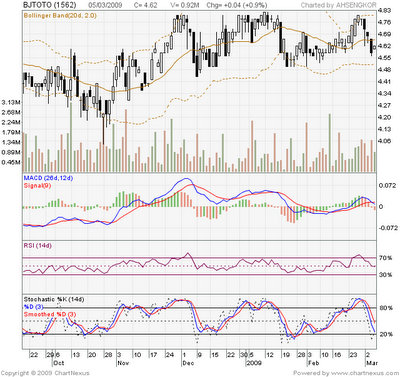Screen dimensions: 400x377
Task: Click the %D (3) legend label
Action: [33, 307]
